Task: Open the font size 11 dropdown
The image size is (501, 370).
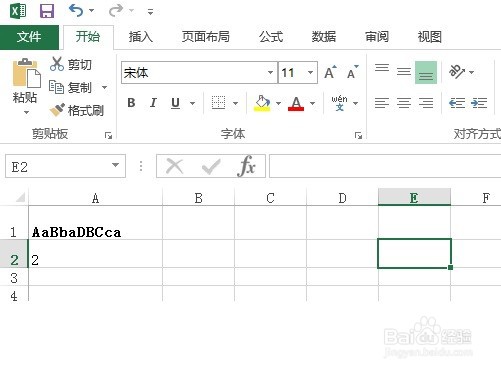Action: pyautogui.click(x=310, y=72)
